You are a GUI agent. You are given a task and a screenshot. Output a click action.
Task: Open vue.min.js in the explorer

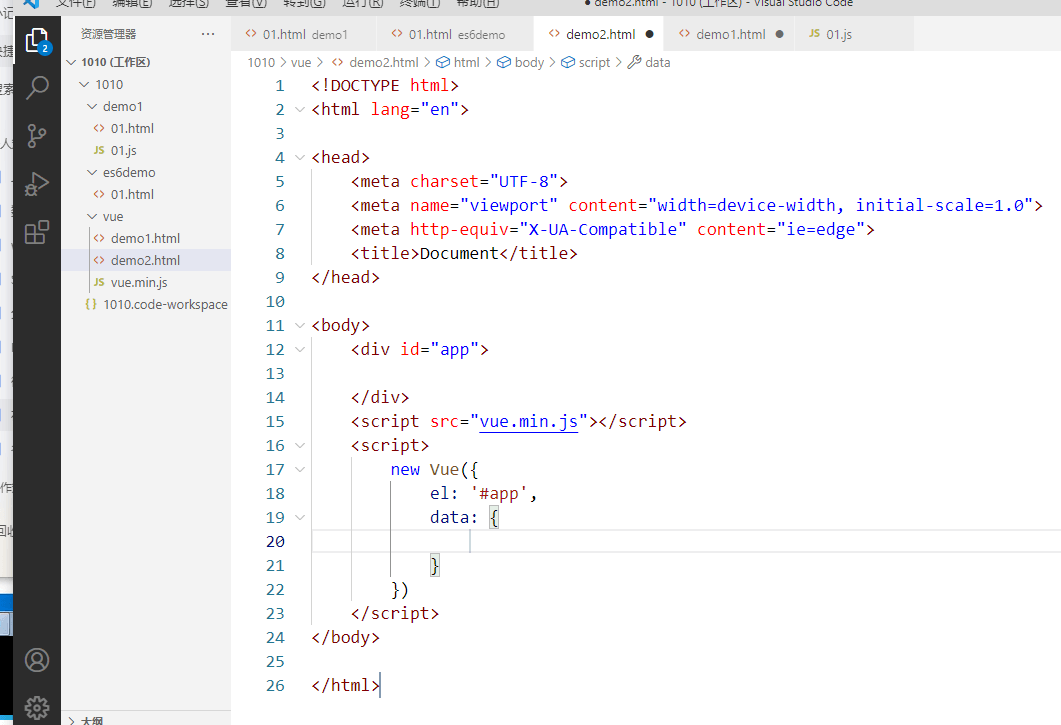[x=139, y=282]
